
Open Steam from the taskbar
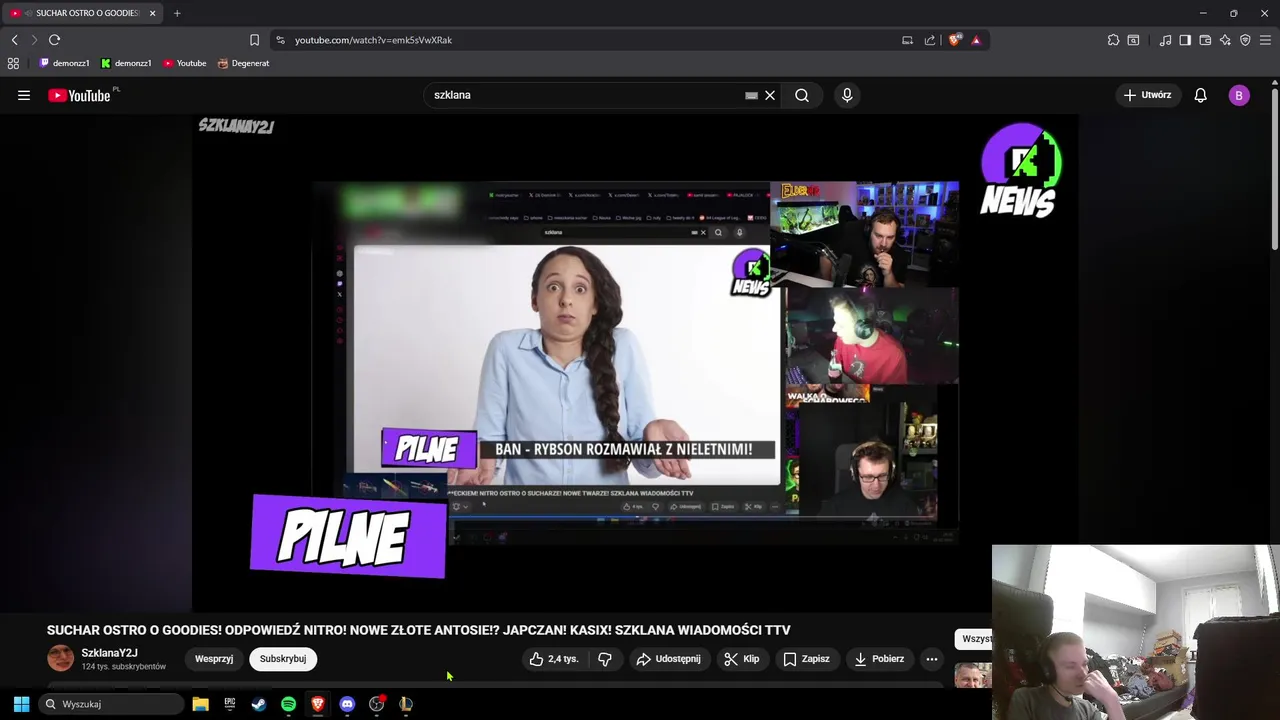(x=259, y=704)
